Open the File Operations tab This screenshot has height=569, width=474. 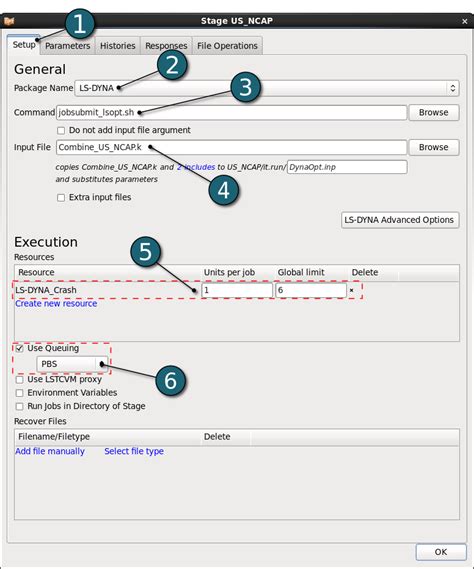227,46
